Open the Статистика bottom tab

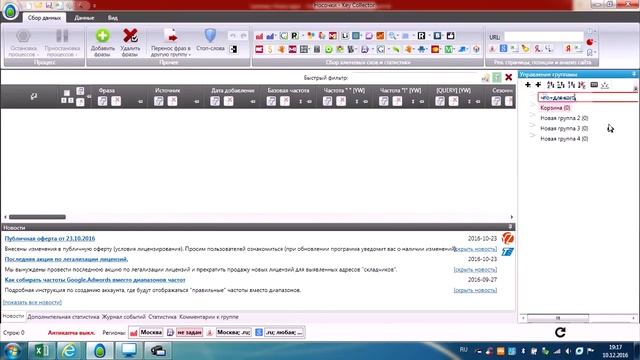(x=162, y=317)
